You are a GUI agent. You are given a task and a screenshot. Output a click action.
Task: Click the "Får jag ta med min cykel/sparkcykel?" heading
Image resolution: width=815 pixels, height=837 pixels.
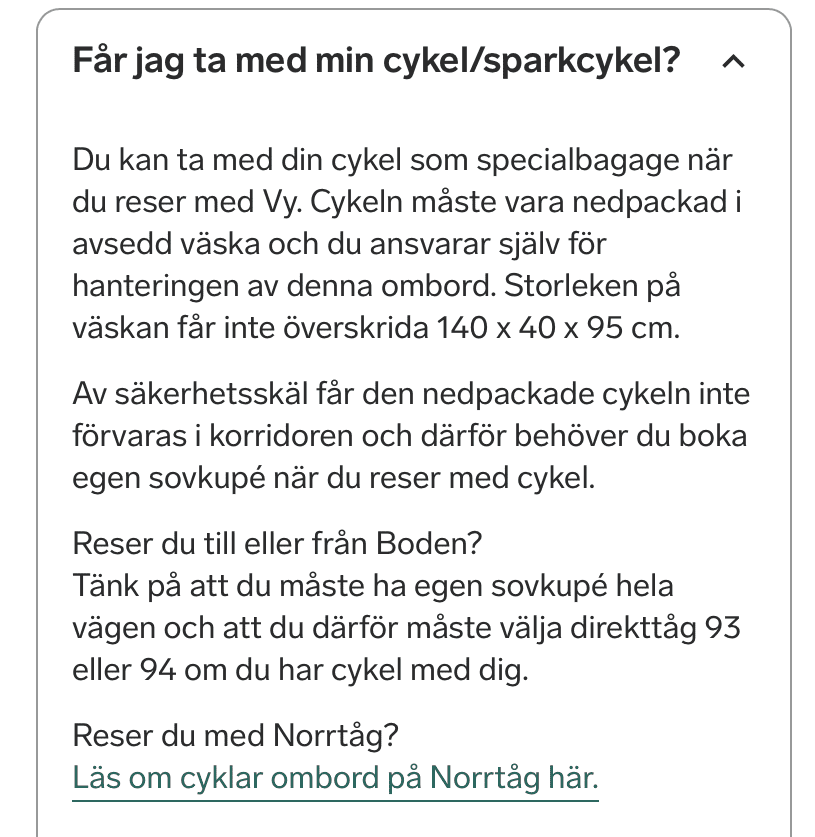click(x=376, y=61)
